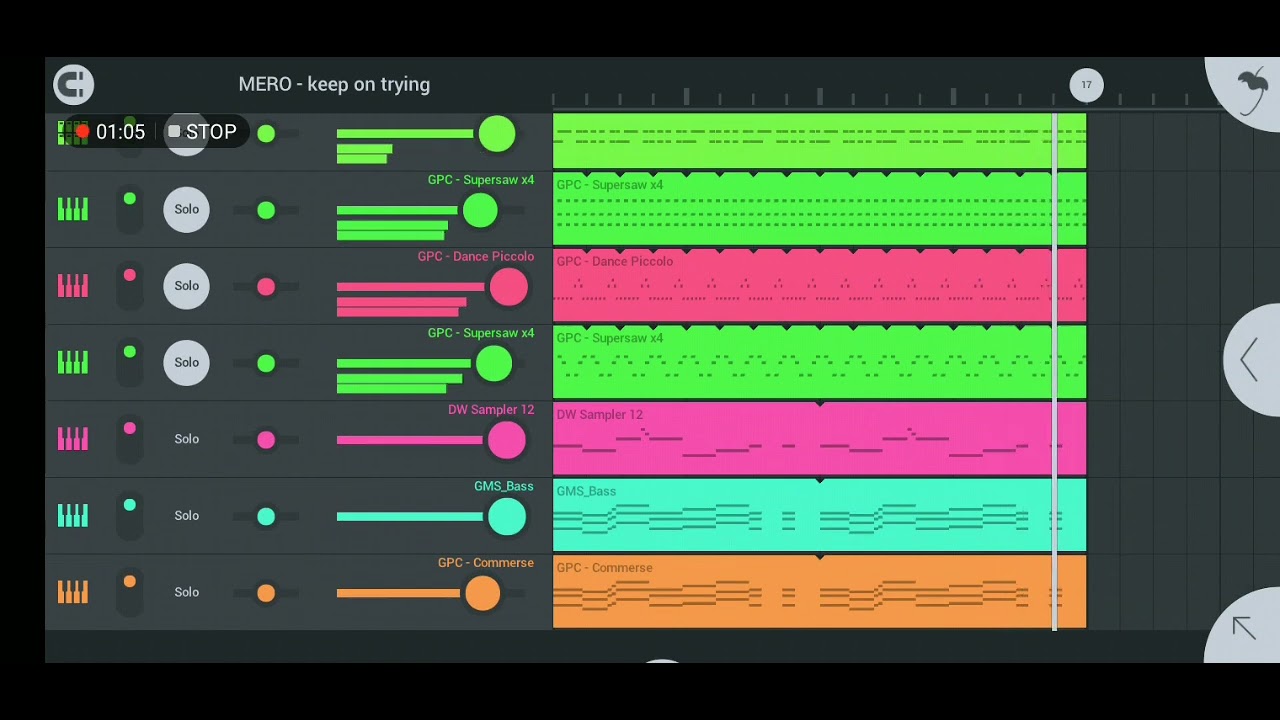Screen dimensions: 1280x720
Task: Adjust the GMS_Bass volume slider knob
Action: (x=506, y=517)
